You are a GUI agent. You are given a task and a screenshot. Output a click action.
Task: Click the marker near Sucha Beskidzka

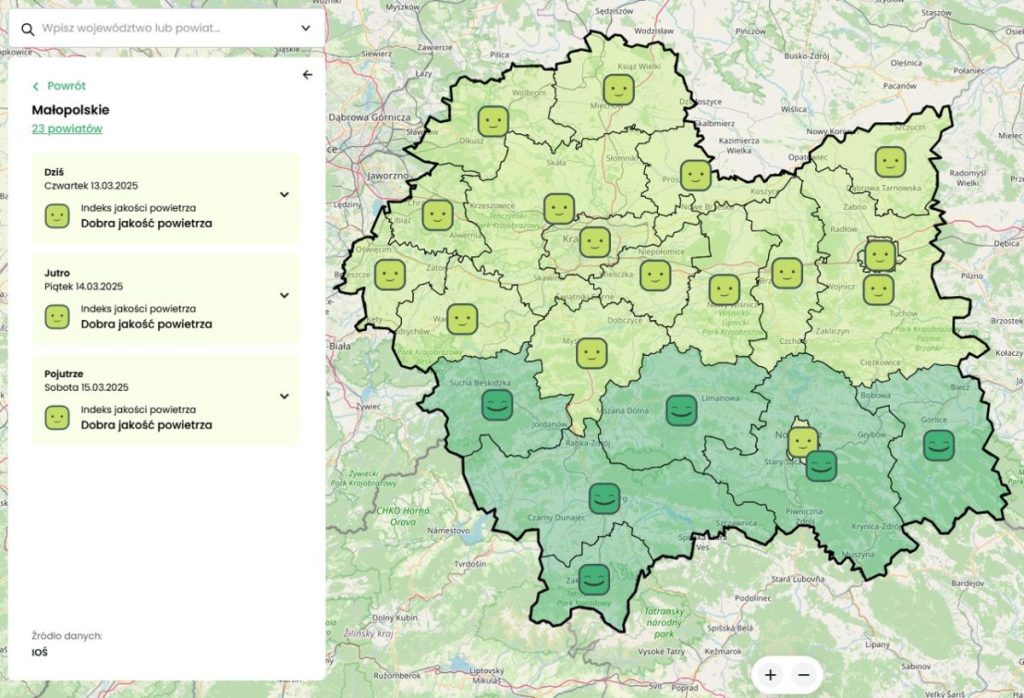497,405
